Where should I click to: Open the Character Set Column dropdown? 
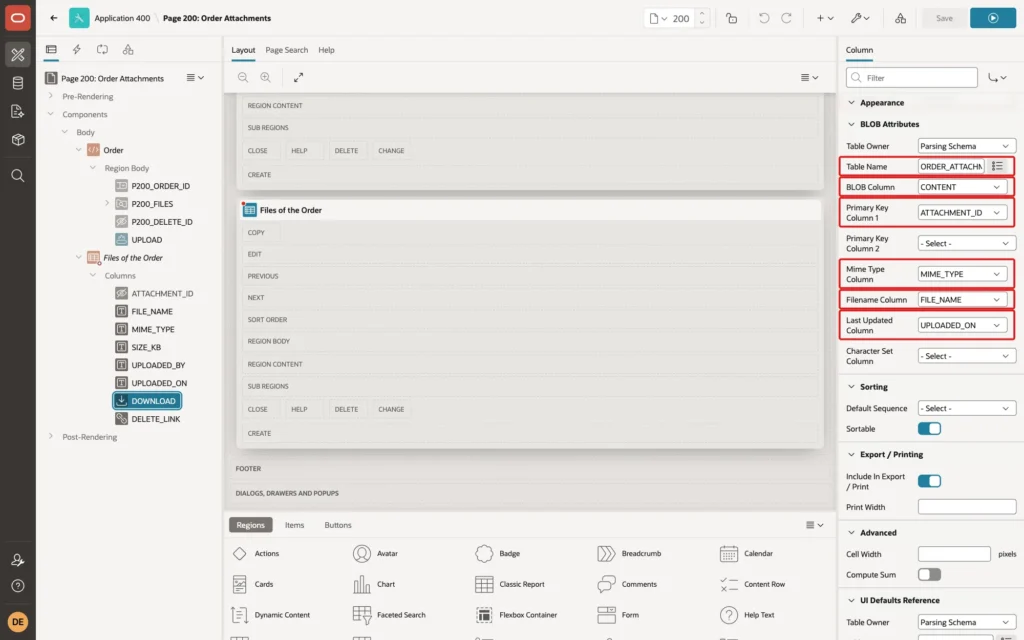[967, 356]
